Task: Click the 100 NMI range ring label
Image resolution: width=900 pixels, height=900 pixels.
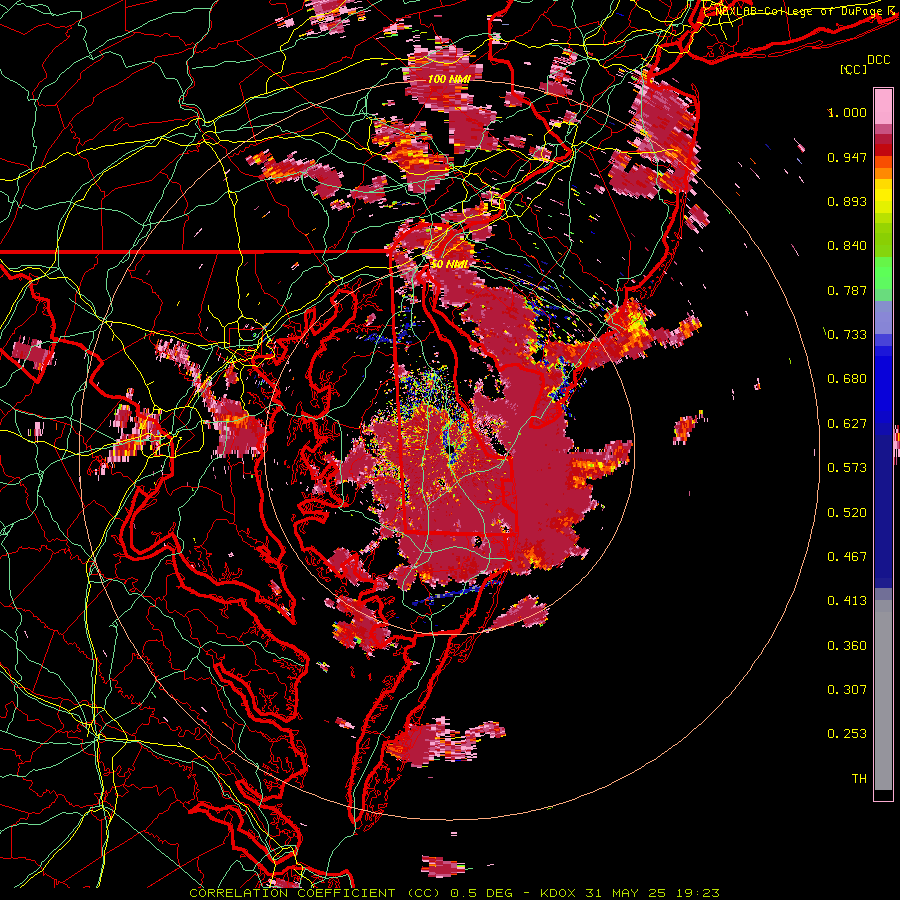Action: (449, 79)
